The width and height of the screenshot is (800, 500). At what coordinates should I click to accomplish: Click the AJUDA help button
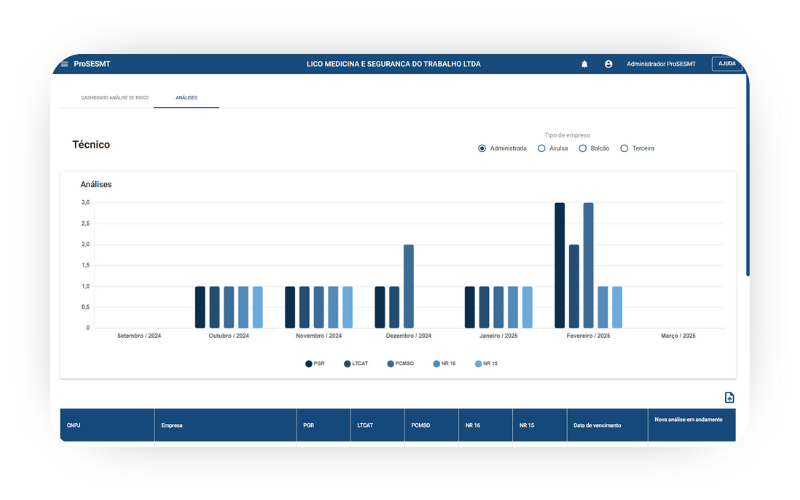(x=727, y=64)
